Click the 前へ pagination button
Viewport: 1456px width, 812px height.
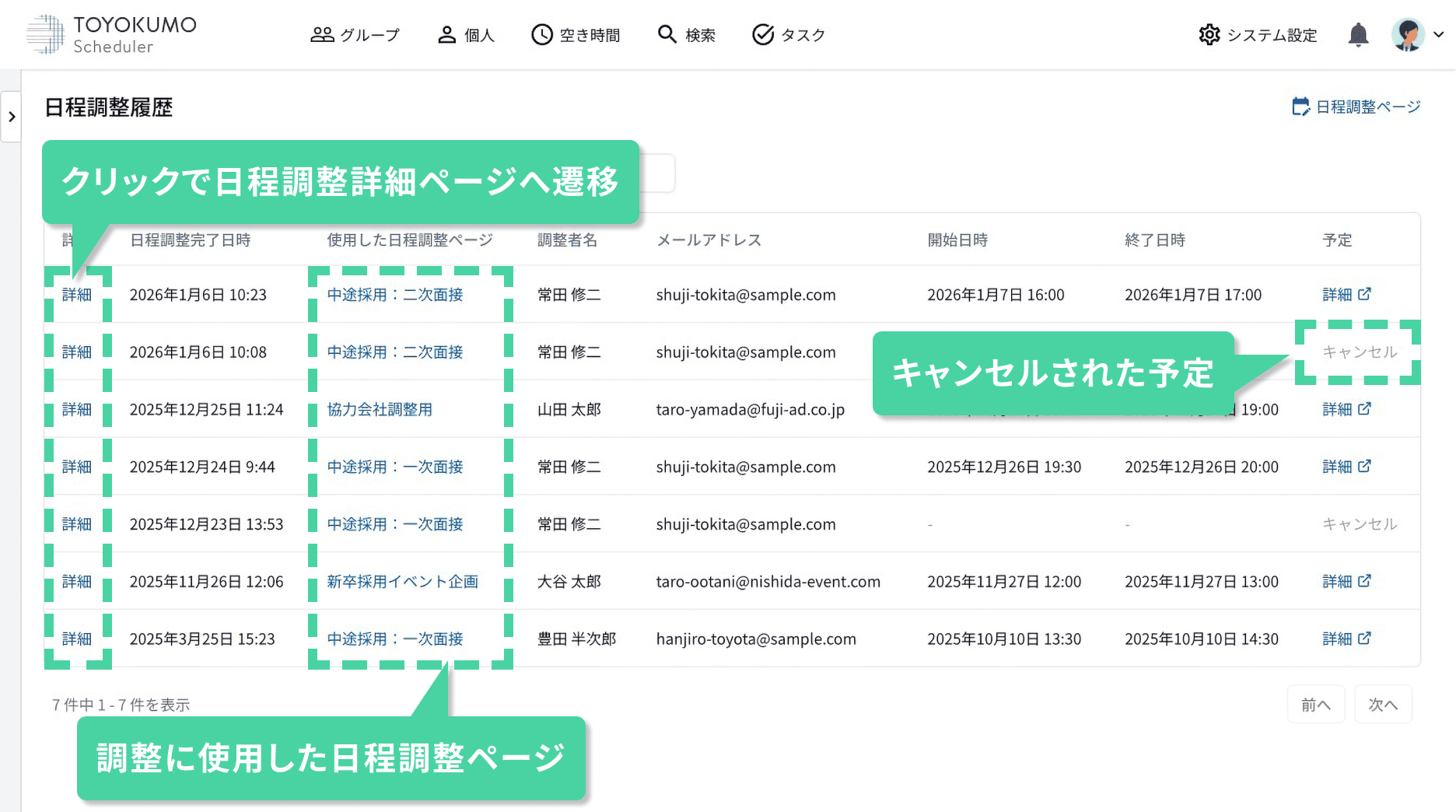(x=1316, y=704)
